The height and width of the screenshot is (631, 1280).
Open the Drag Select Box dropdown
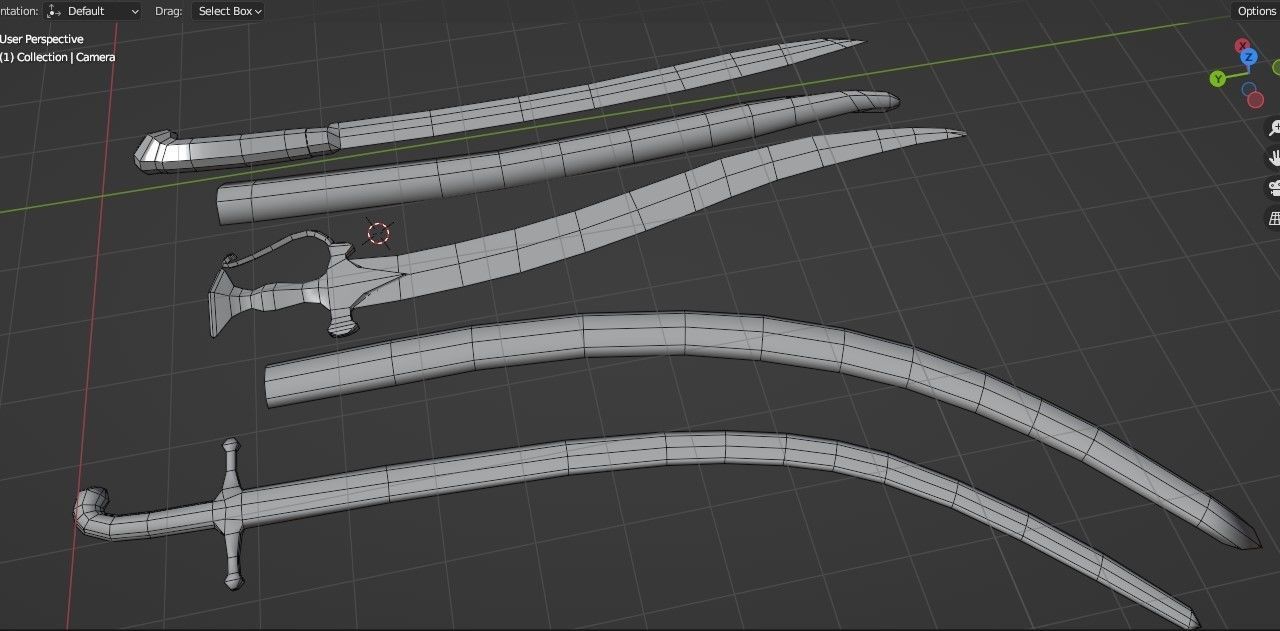tap(229, 11)
